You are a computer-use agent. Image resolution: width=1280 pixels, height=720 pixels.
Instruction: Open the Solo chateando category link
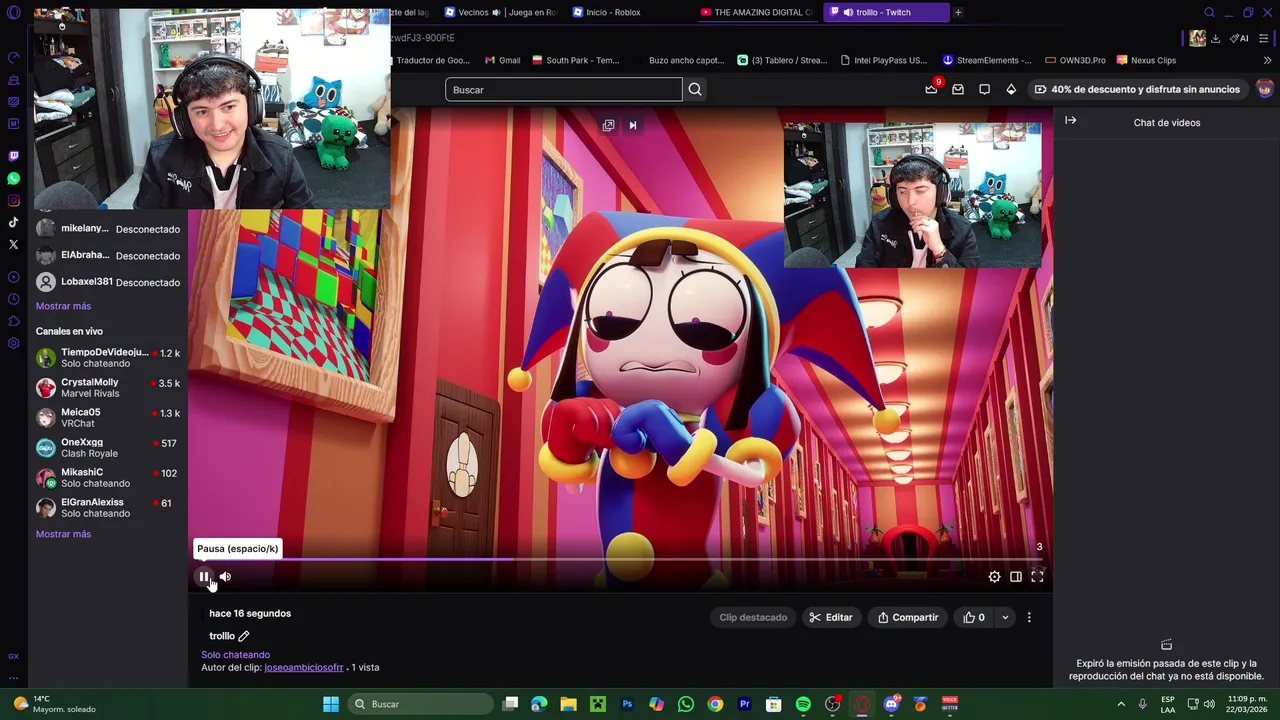coord(235,655)
